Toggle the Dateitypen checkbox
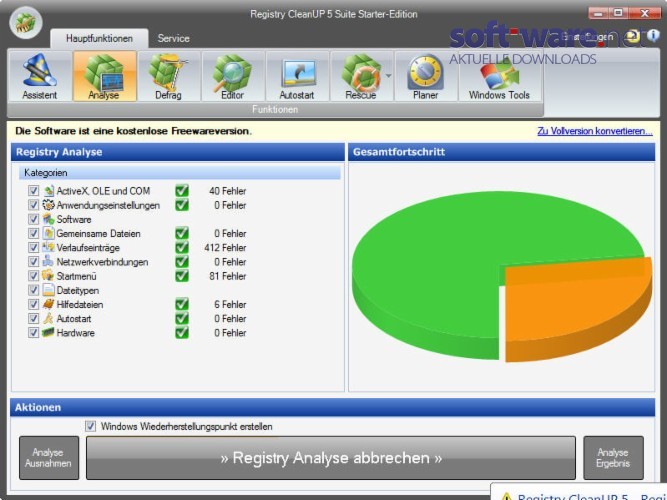This screenshot has width=667, height=500. (x=33, y=290)
